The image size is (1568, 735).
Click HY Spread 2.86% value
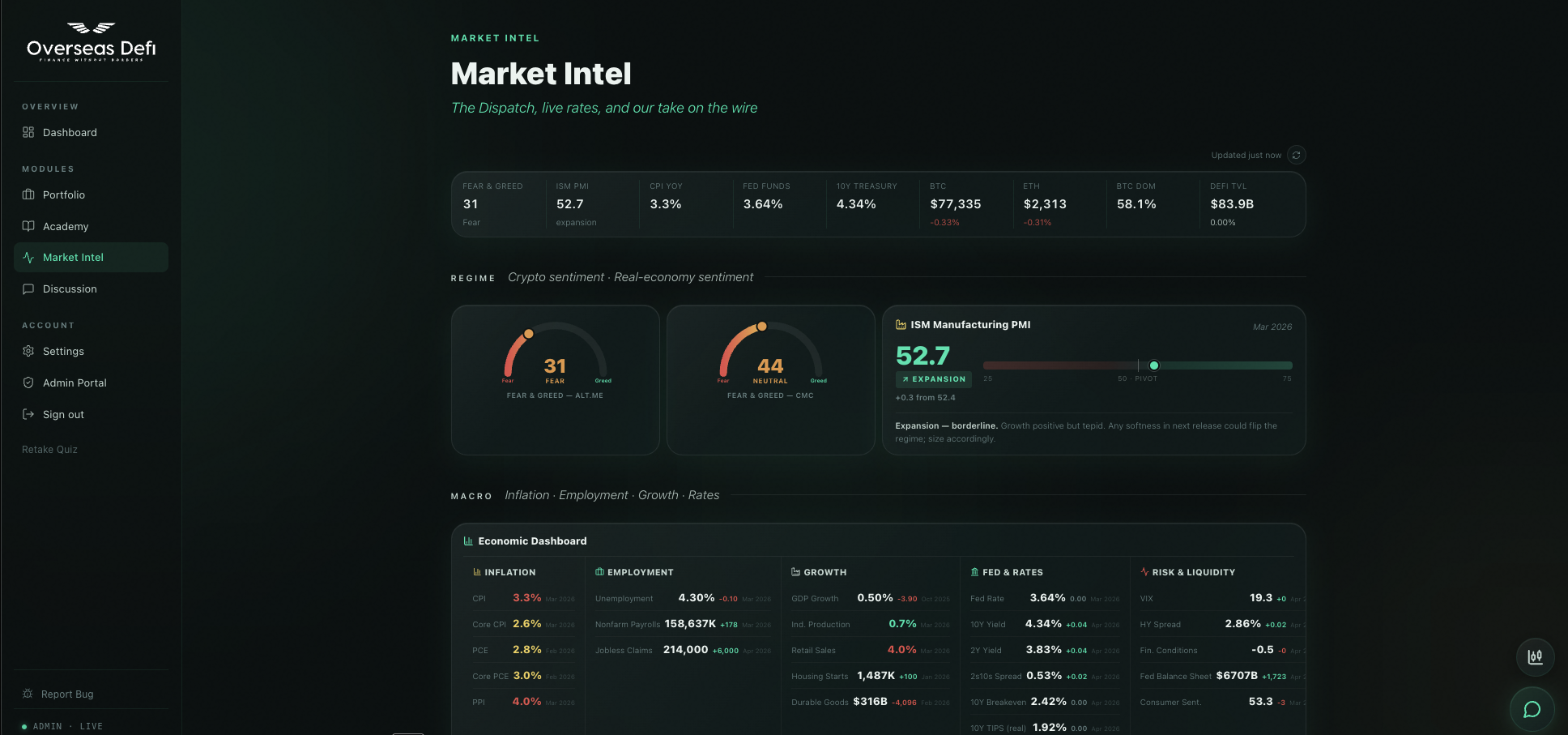click(x=1242, y=624)
